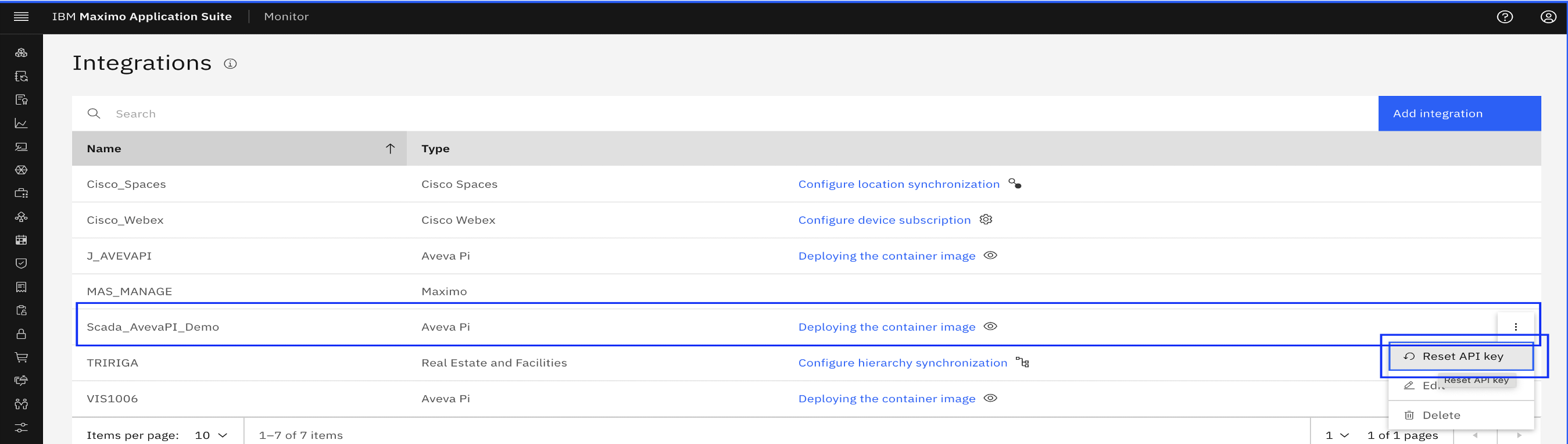Open Configure location synchronization link
The width and height of the screenshot is (1568, 444).
(898, 184)
